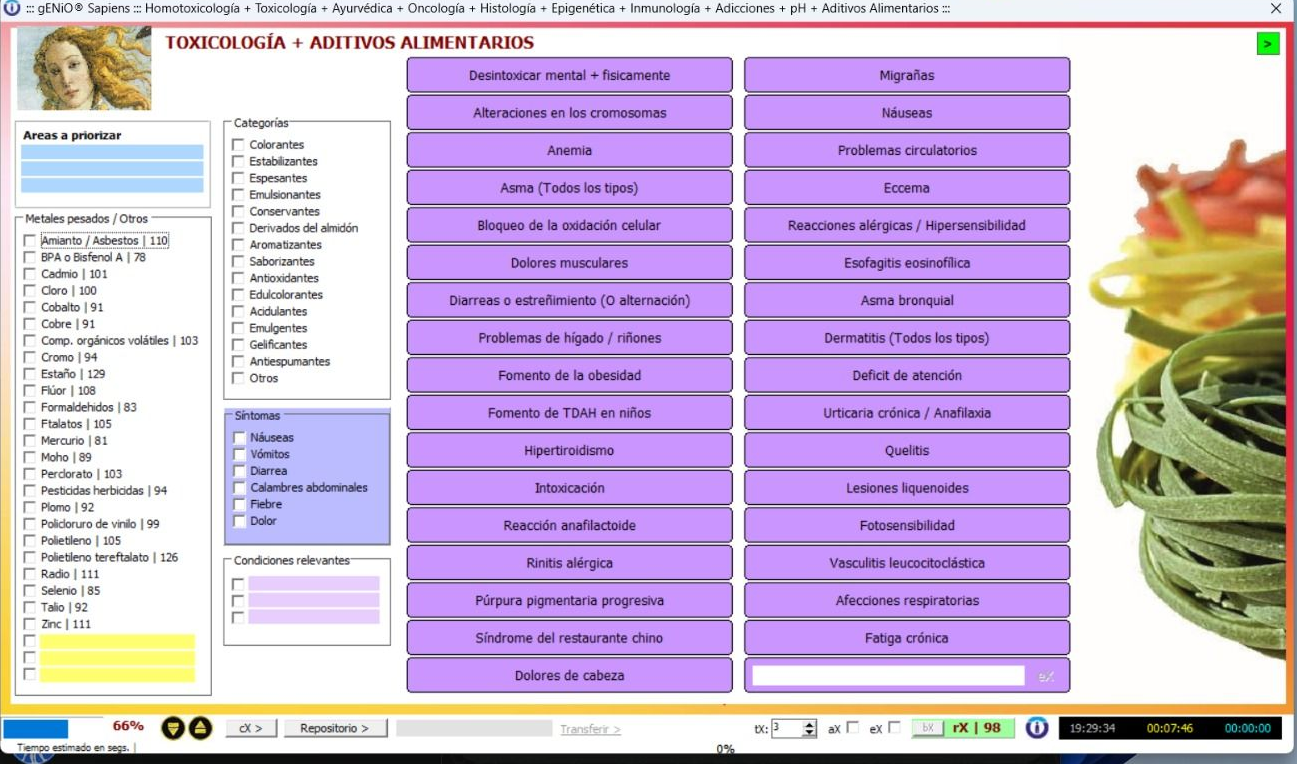Click the cX > button
The height and width of the screenshot is (764, 1297).
[251, 728]
